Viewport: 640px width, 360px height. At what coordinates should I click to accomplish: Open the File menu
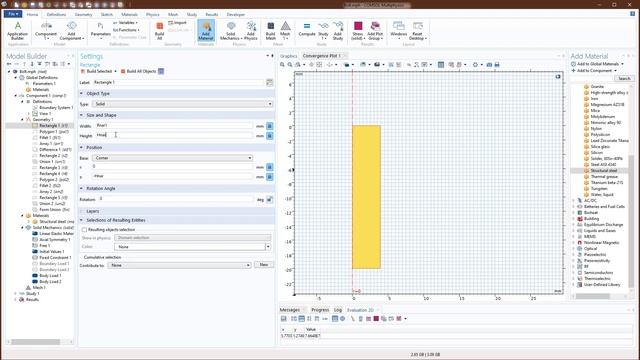13,14
